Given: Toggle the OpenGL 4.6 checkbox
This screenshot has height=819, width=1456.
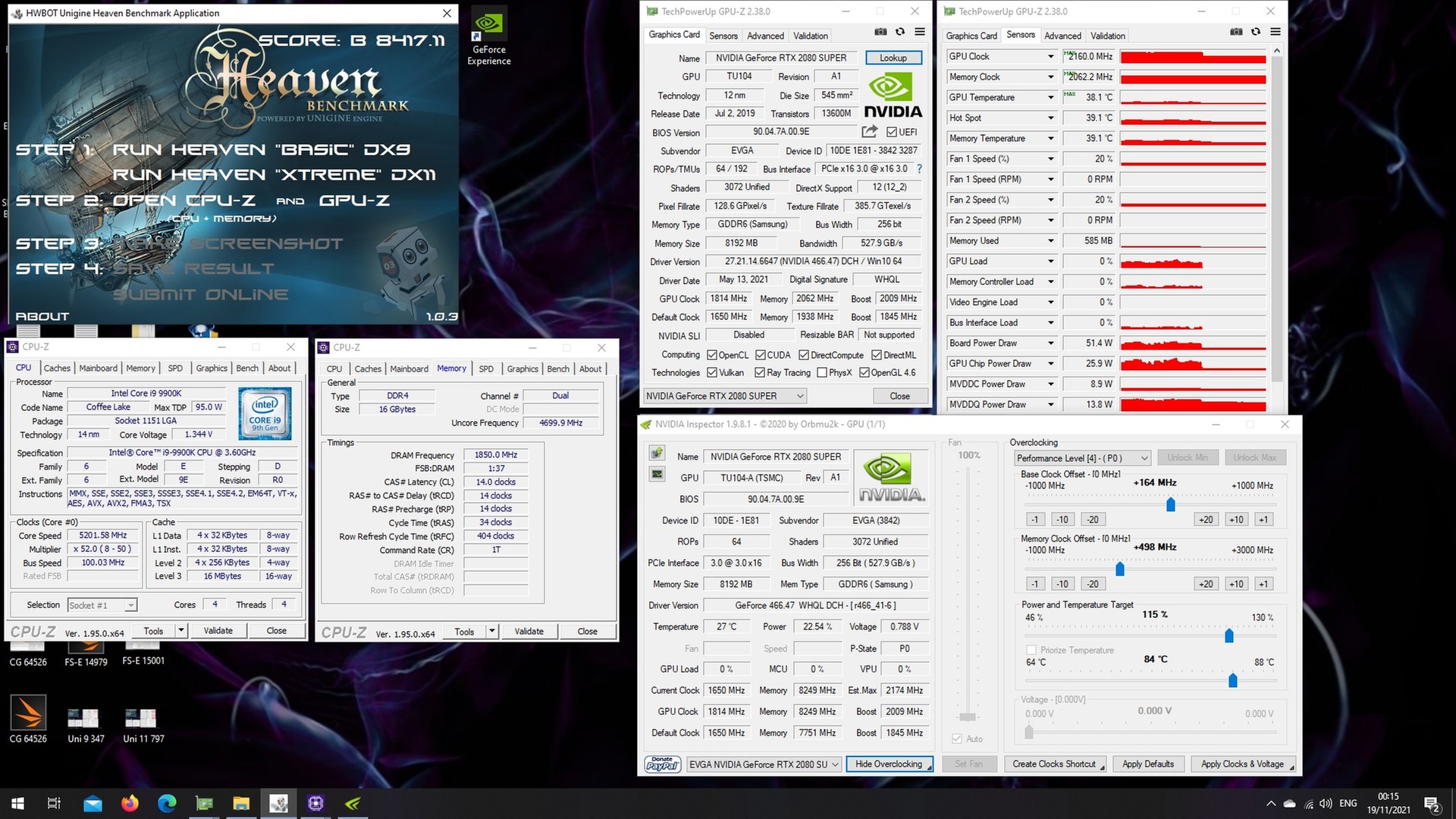Looking at the screenshot, I should [x=864, y=372].
